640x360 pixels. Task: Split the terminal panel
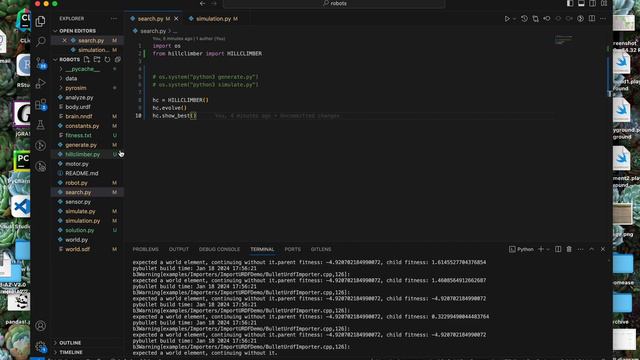[x=558, y=249]
